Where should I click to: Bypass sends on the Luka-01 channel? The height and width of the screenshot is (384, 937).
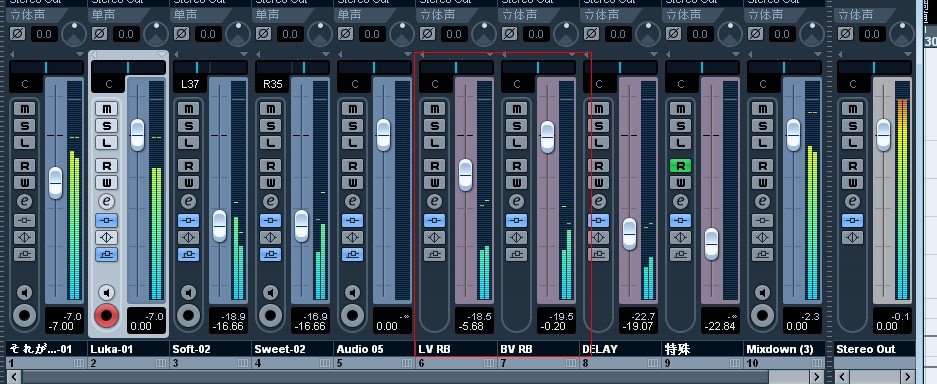(x=106, y=254)
